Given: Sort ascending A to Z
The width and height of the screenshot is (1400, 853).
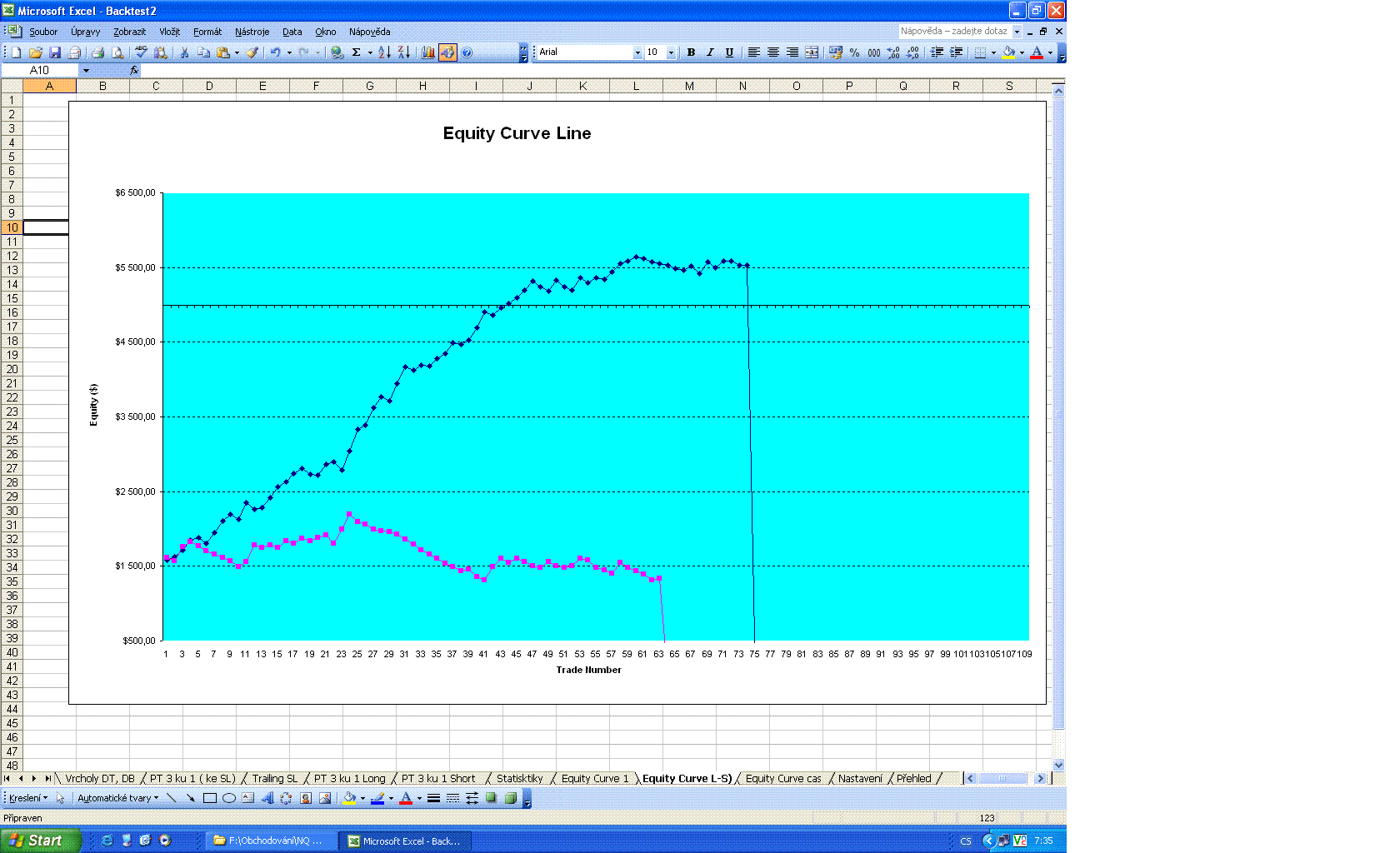Looking at the screenshot, I should click(384, 52).
